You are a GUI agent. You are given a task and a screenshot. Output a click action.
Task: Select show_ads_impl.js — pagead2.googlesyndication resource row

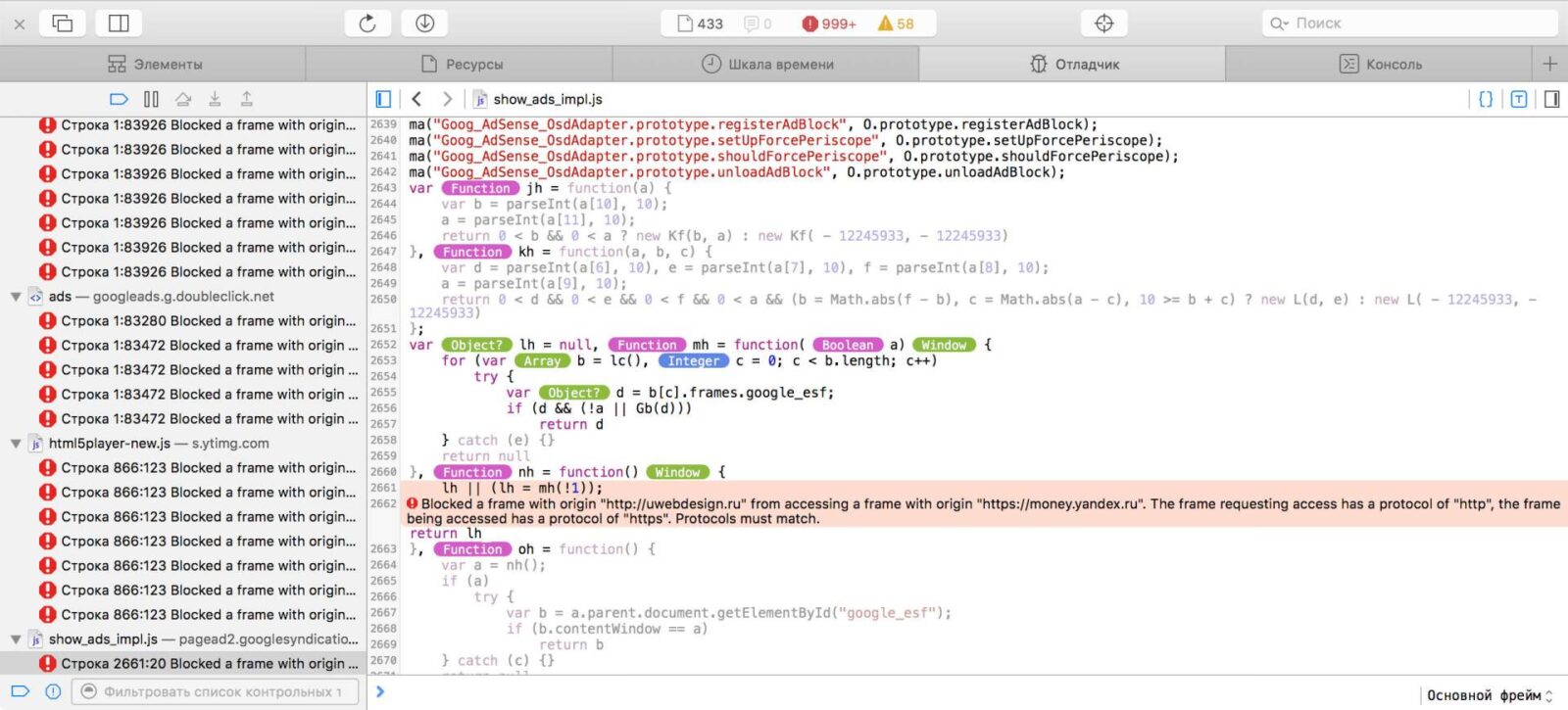(183, 639)
